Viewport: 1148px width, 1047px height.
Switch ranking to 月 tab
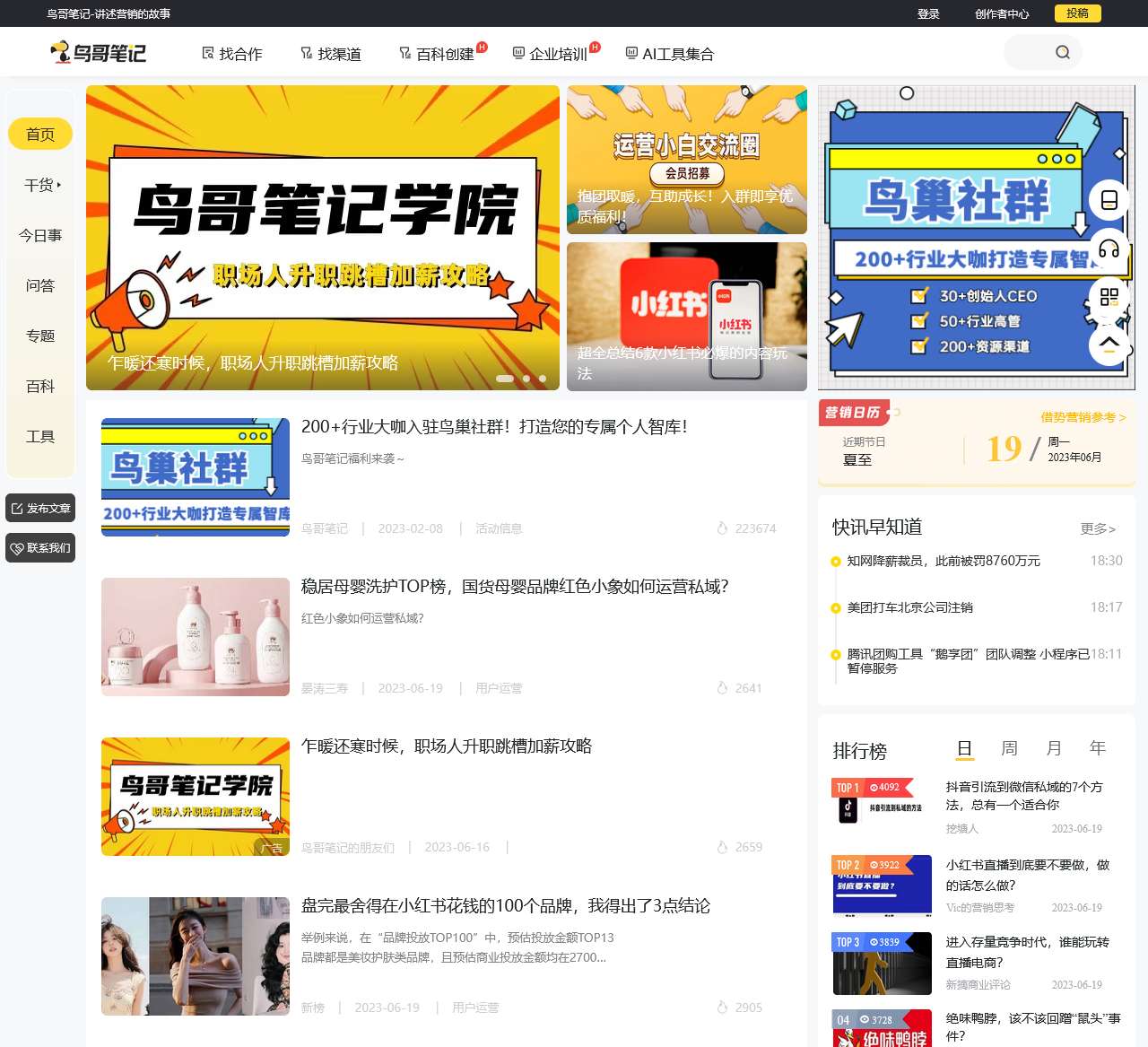point(1054,748)
